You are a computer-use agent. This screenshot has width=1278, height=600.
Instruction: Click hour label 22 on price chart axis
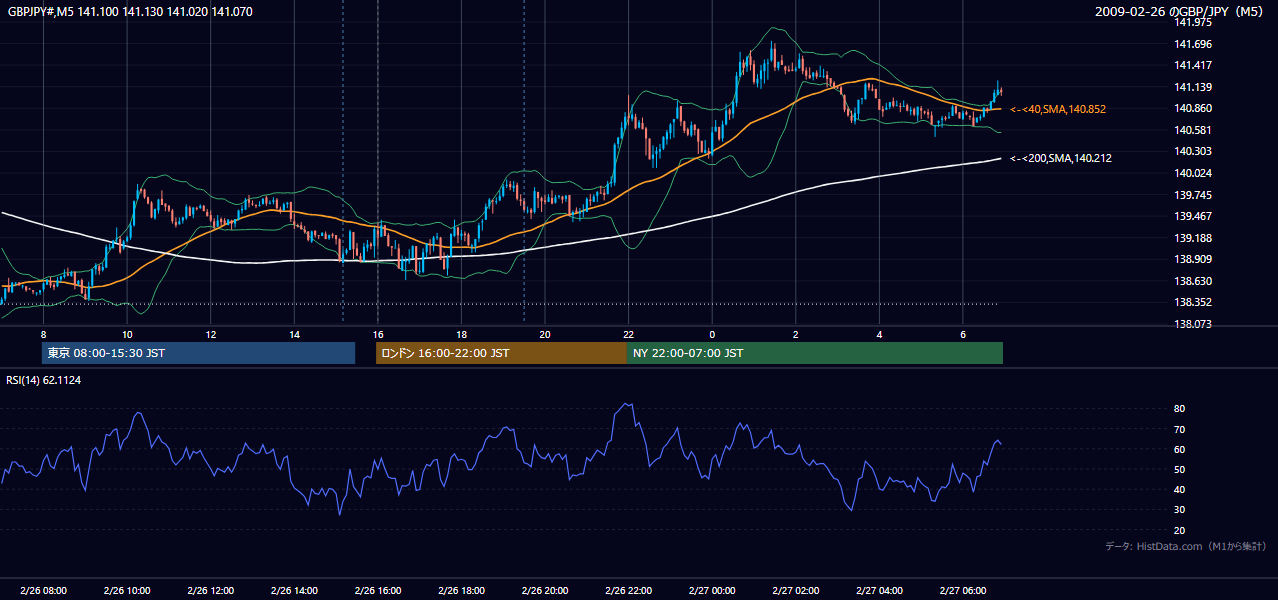[628, 333]
